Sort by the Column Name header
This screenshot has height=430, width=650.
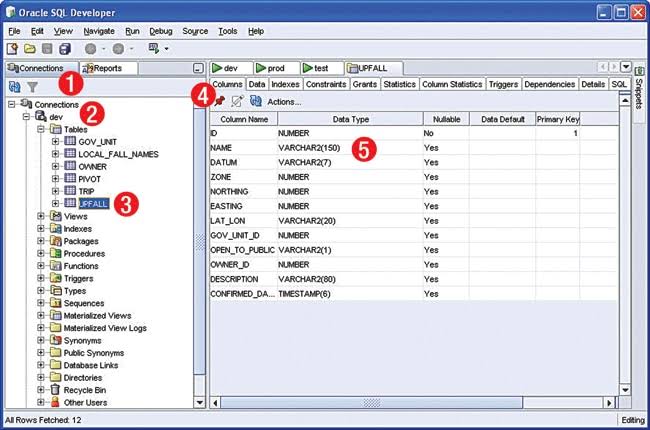click(244, 119)
